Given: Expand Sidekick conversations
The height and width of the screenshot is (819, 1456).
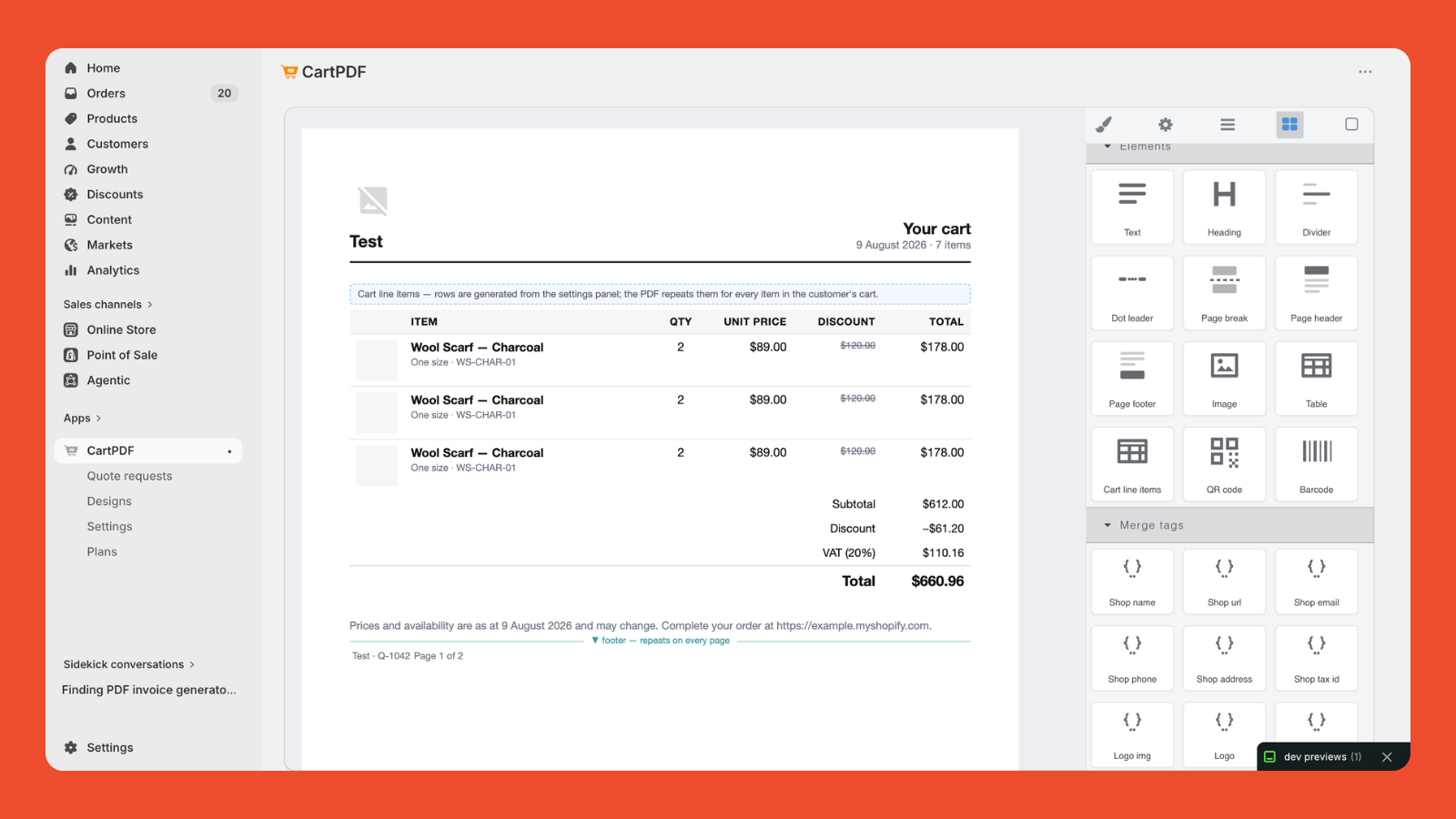Looking at the screenshot, I should click(128, 664).
